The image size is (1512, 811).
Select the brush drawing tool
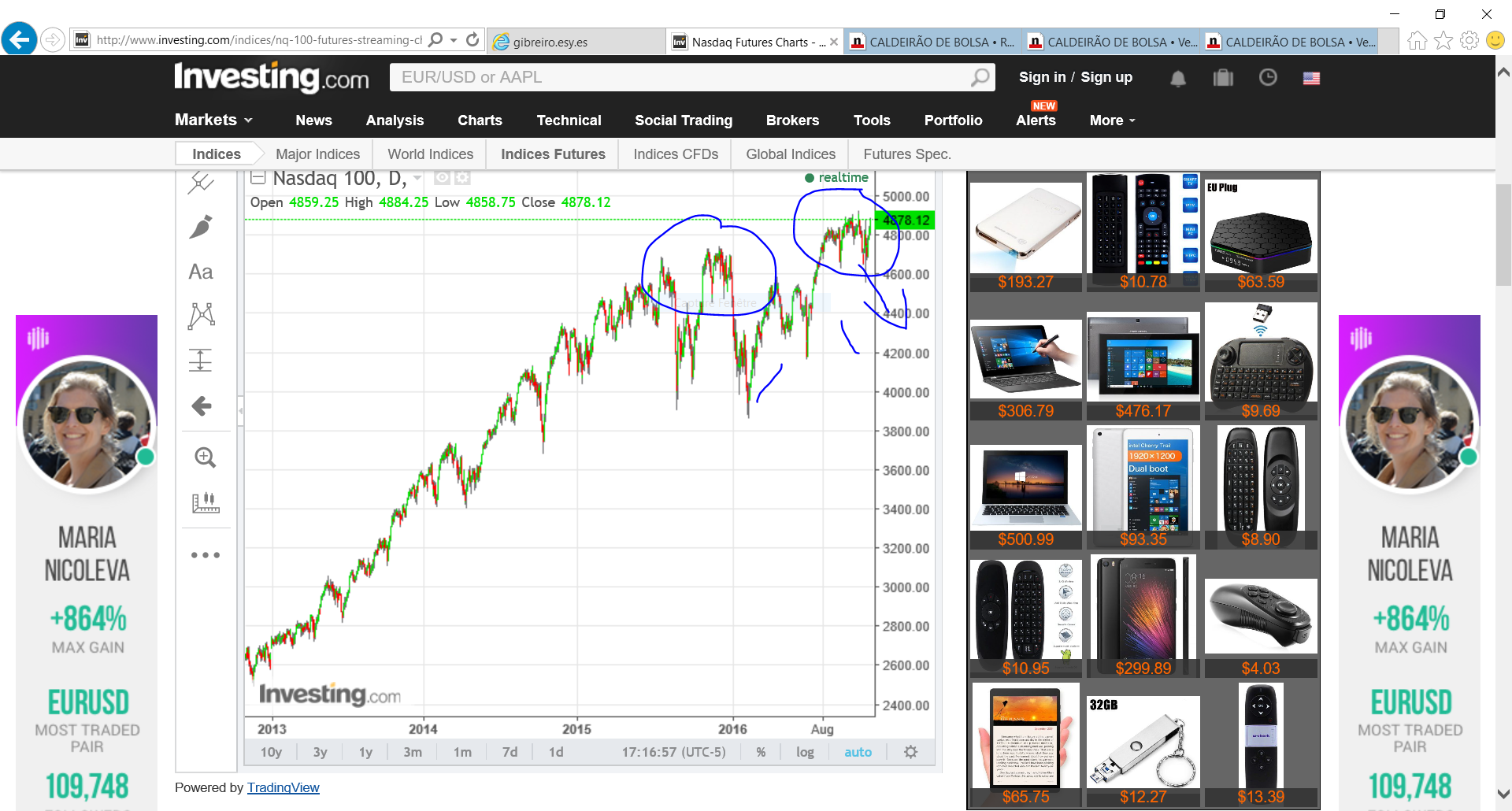(201, 227)
